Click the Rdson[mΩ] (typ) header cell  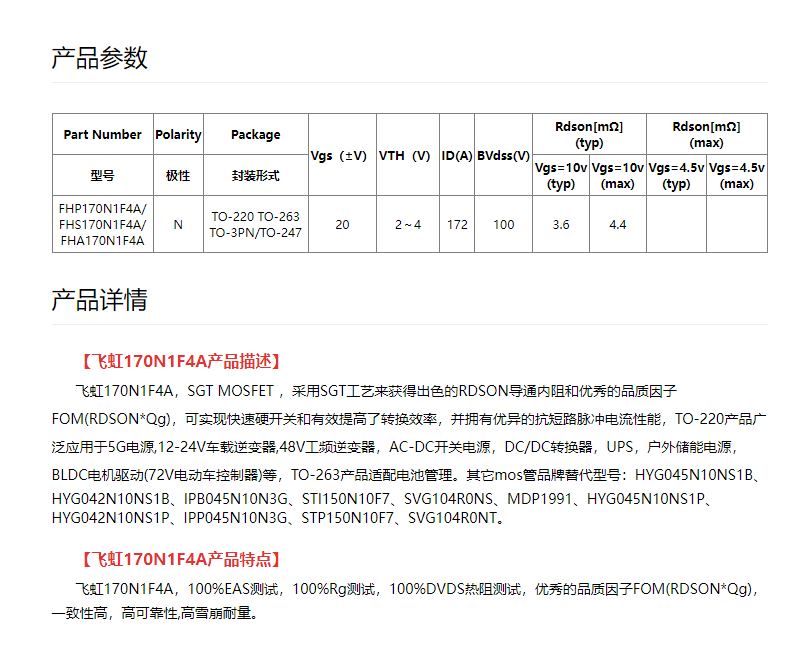click(x=589, y=134)
